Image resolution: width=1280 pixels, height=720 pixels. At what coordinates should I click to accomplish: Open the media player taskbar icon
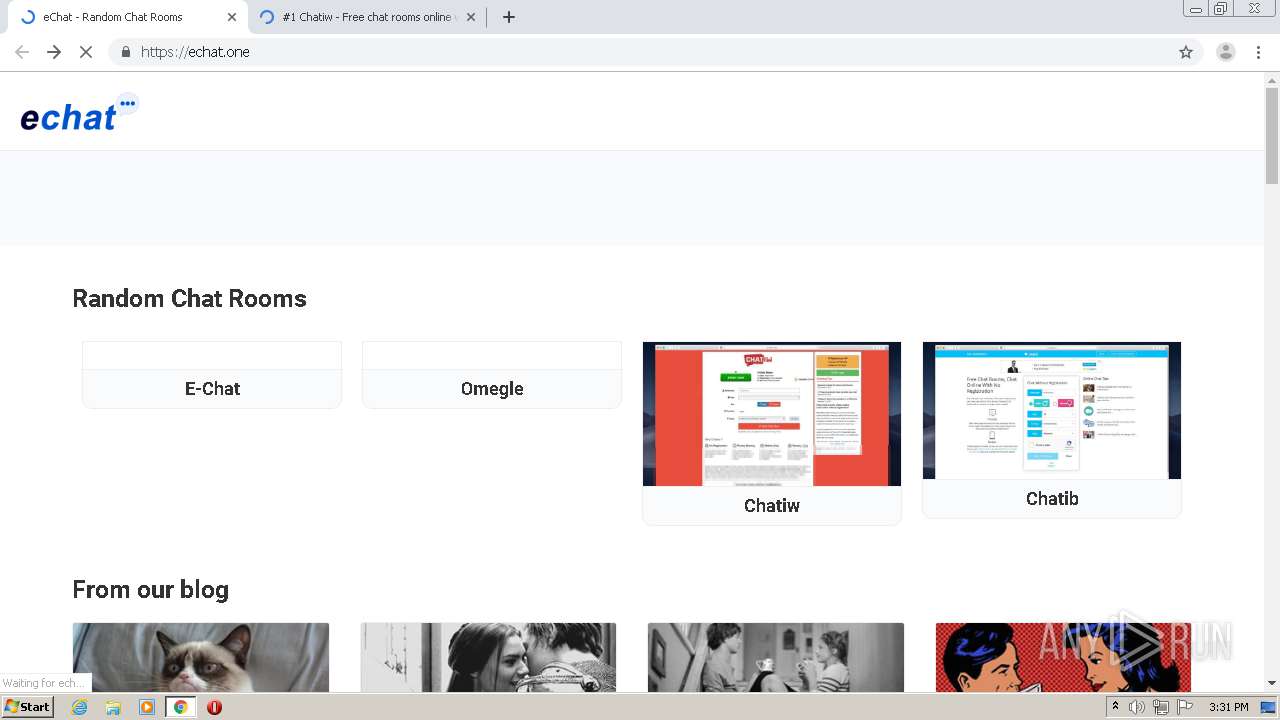pyautogui.click(x=147, y=707)
